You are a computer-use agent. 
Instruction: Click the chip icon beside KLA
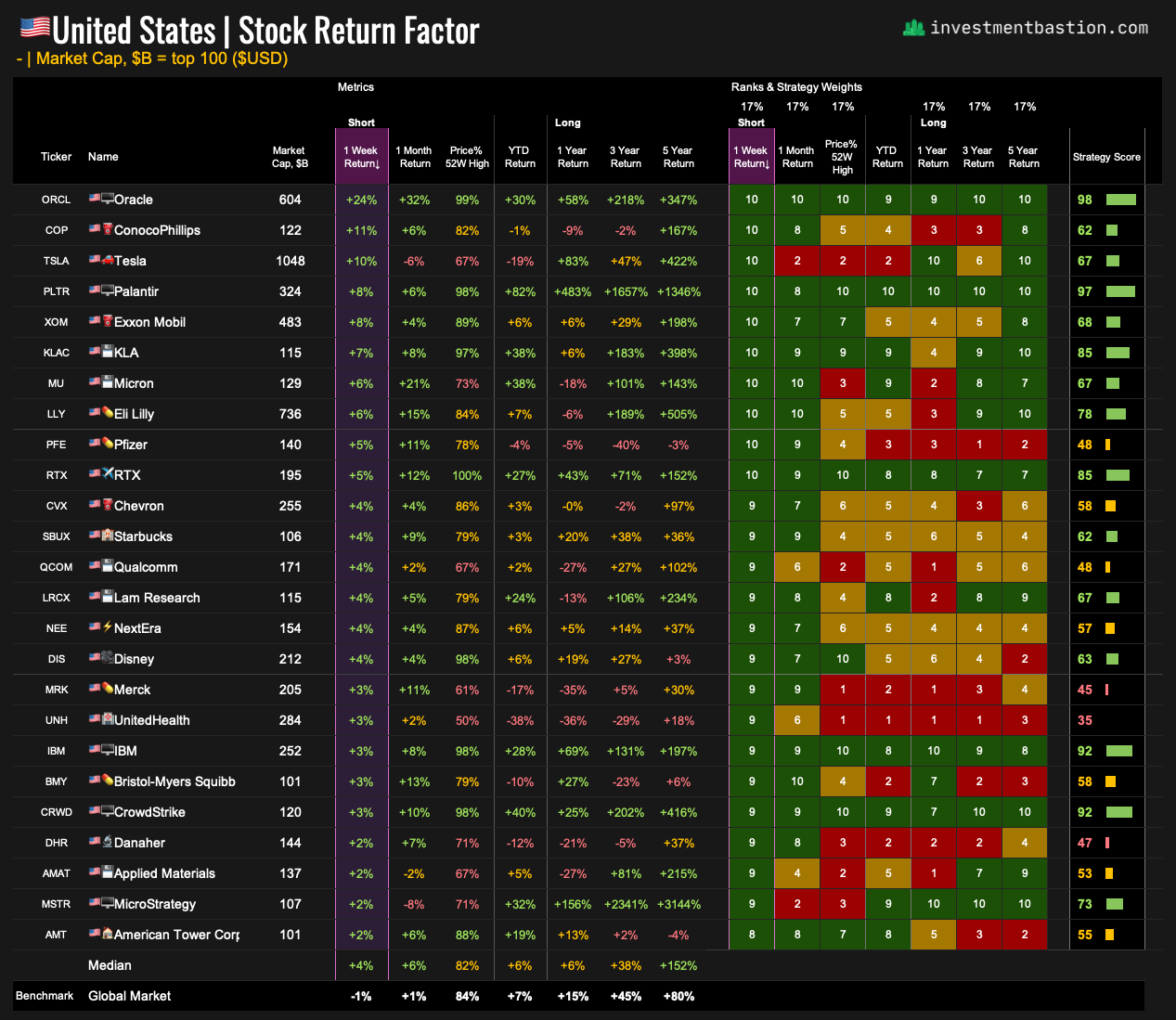coord(108,352)
